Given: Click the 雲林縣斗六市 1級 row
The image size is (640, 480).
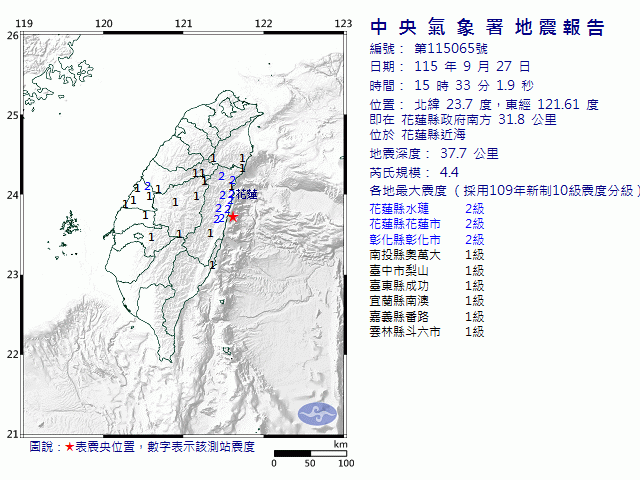Looking at the screenshot, I should point(427,332).
